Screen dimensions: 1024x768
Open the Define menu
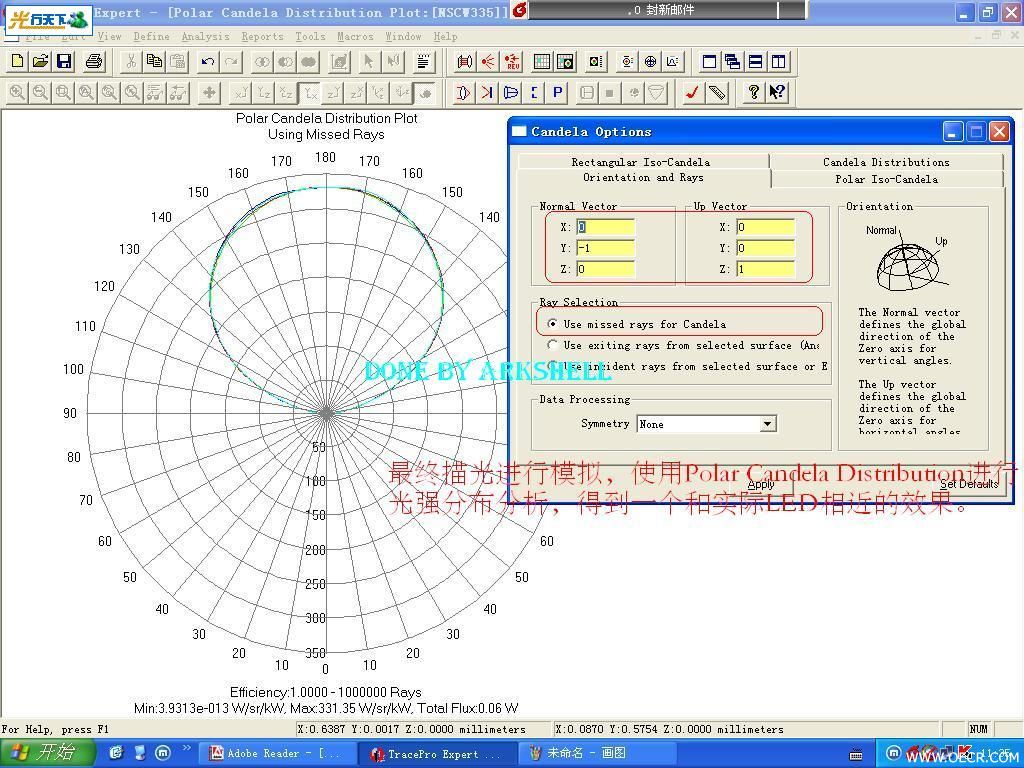click(x=152, y=37)
